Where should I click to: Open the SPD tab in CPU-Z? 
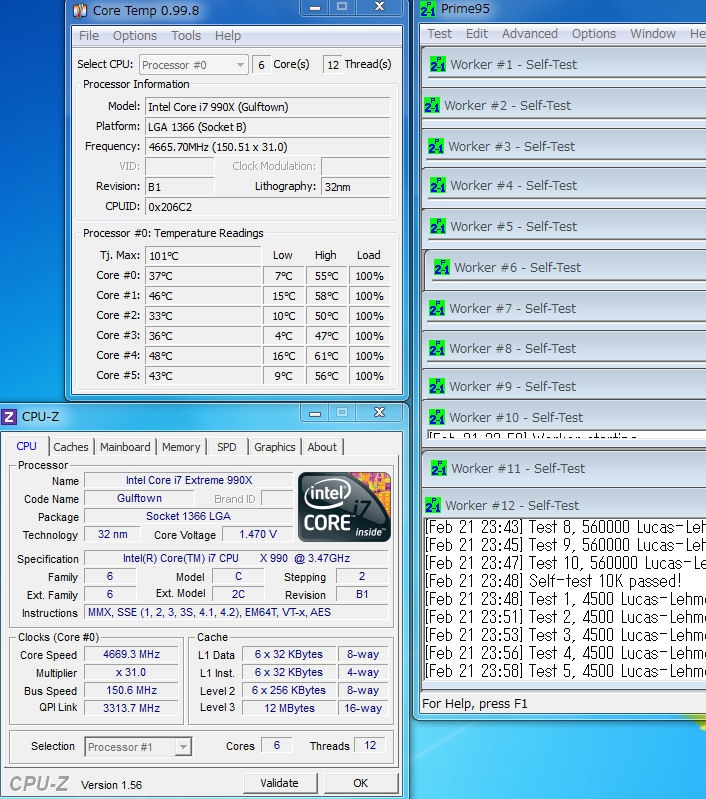227,447
